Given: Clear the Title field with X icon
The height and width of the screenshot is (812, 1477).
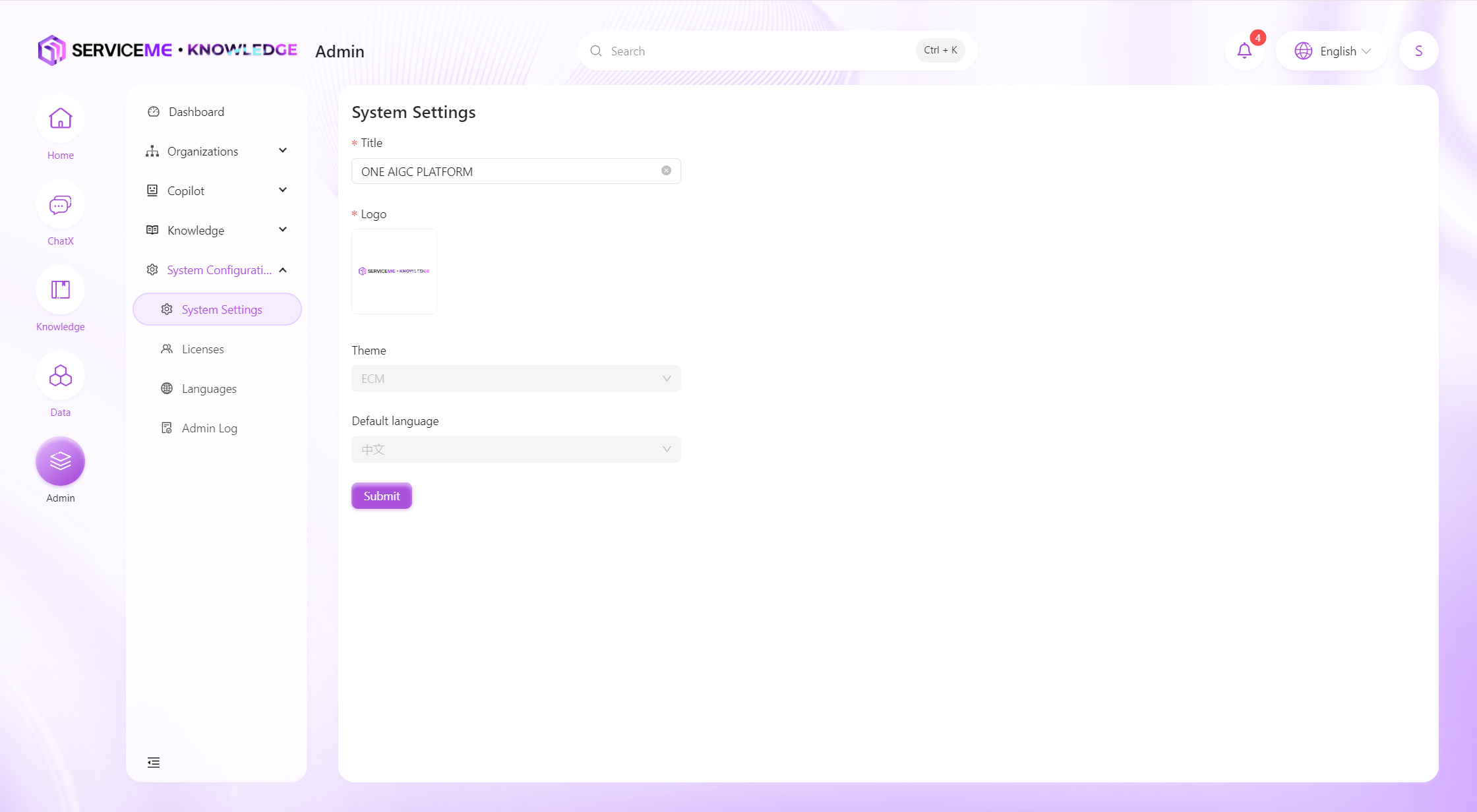Looking at the screenshot, I should [x=666, y=171].
